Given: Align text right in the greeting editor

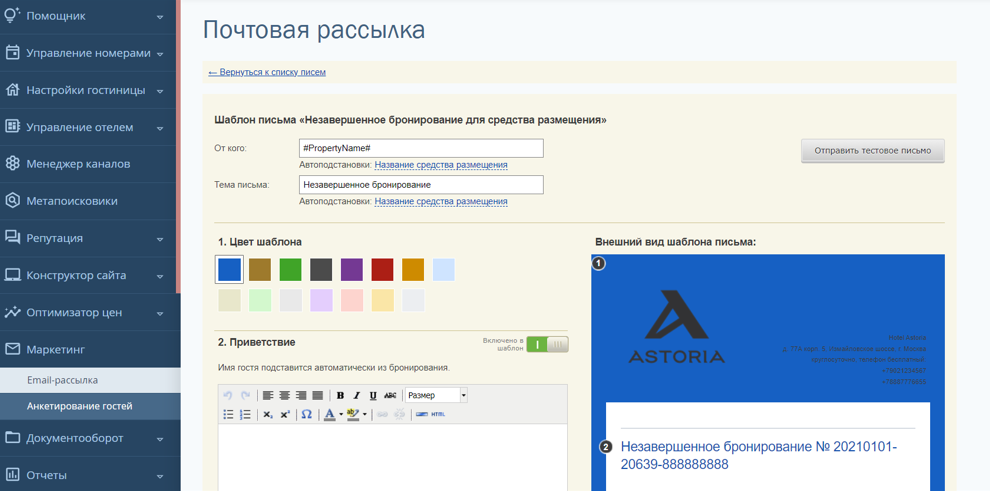Looking at the screenshot, I should tap(301, 395).
